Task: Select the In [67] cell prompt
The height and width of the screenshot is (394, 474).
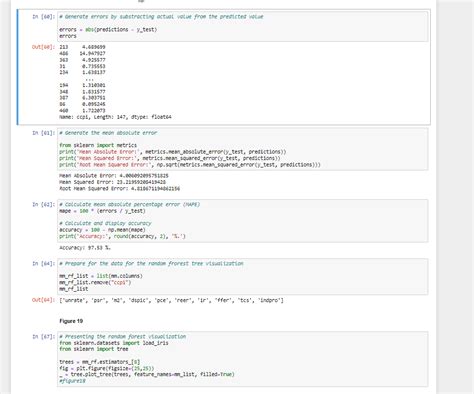Action: [44, 337]
